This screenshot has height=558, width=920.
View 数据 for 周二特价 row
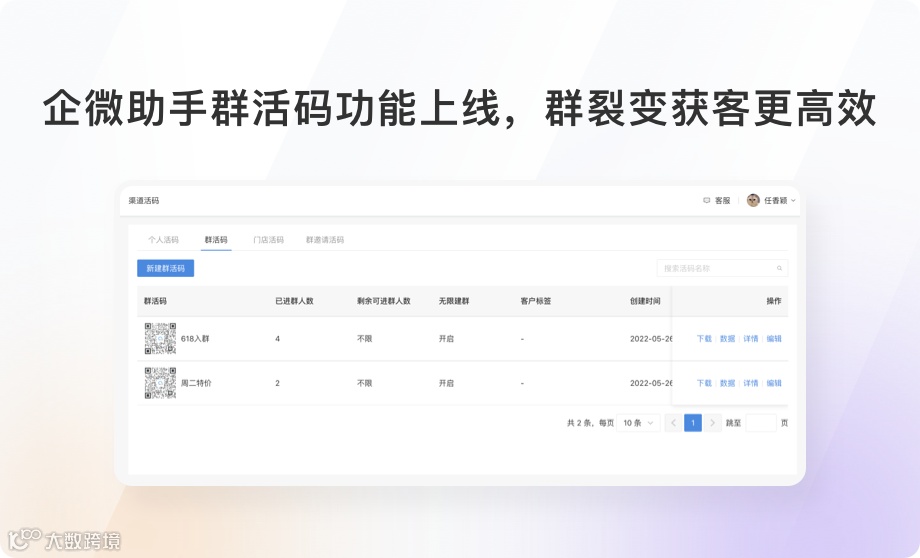pyautogui.click(x=728, y=383)
